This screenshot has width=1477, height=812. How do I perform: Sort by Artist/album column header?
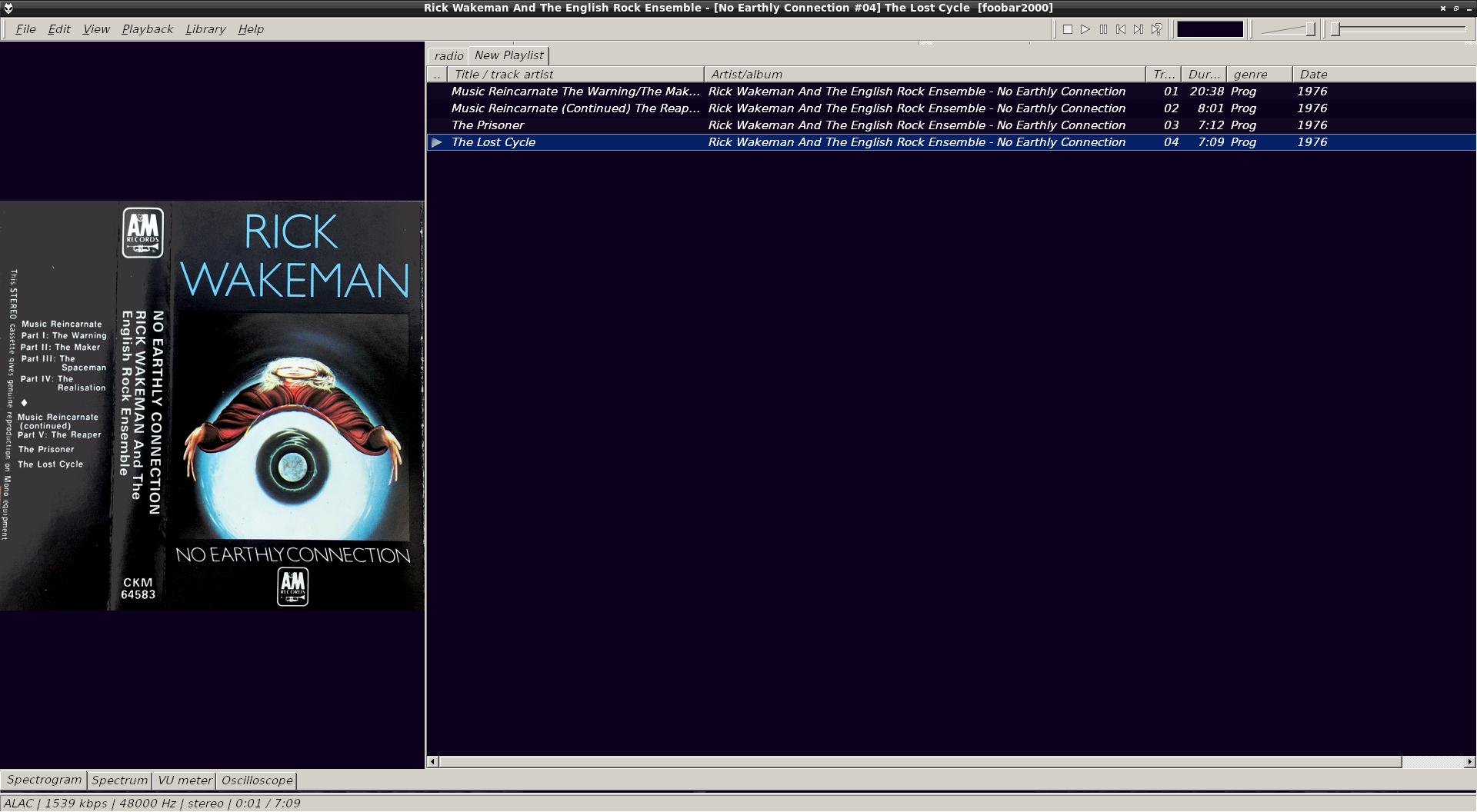coord(925,75)
